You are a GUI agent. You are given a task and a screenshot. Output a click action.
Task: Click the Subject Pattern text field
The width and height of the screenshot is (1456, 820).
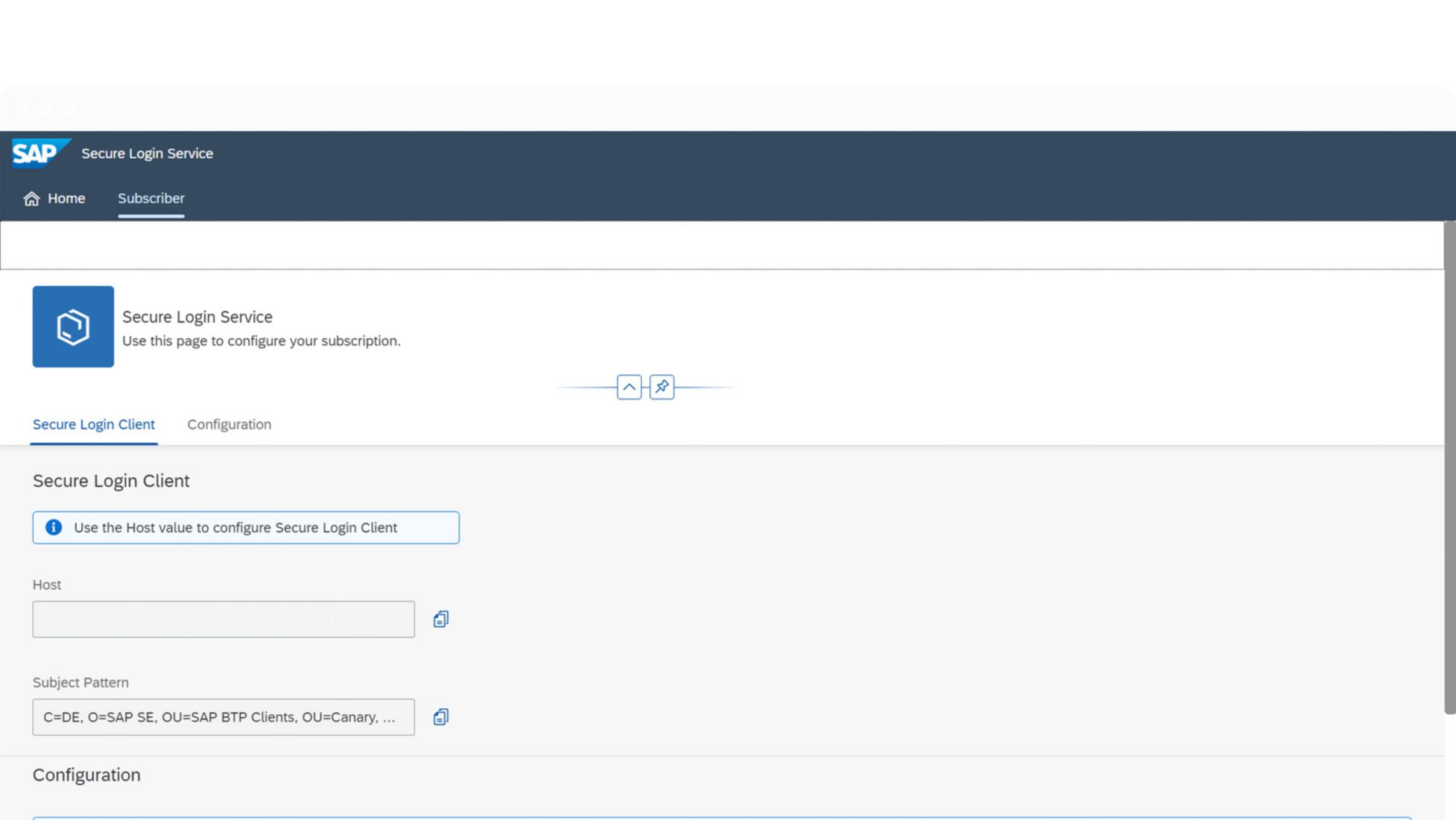(x=223, y=717)
